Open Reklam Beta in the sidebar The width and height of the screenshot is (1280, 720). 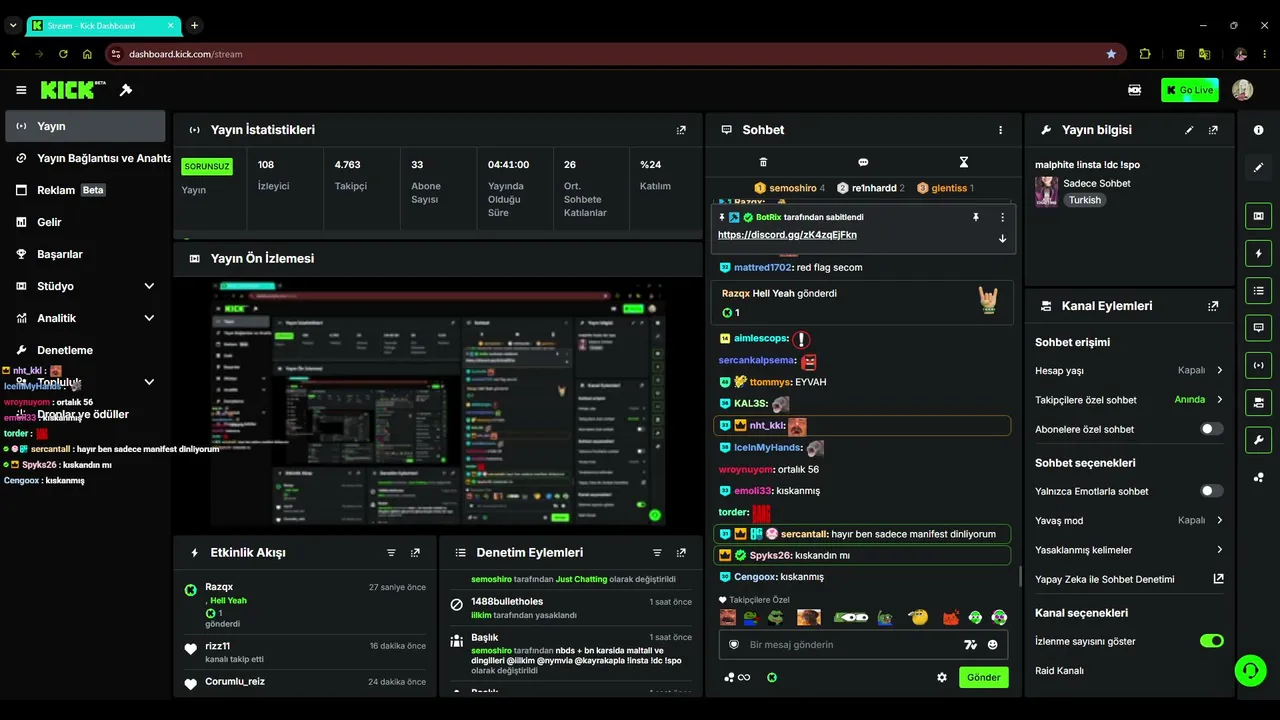click(x=85, y=190)
